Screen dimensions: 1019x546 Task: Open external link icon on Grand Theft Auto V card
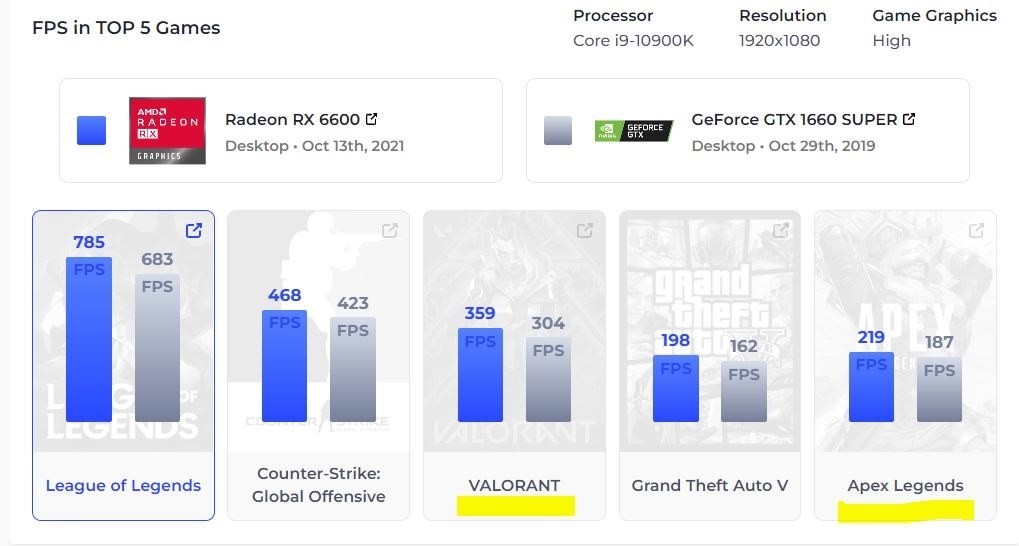pos(780,230)
